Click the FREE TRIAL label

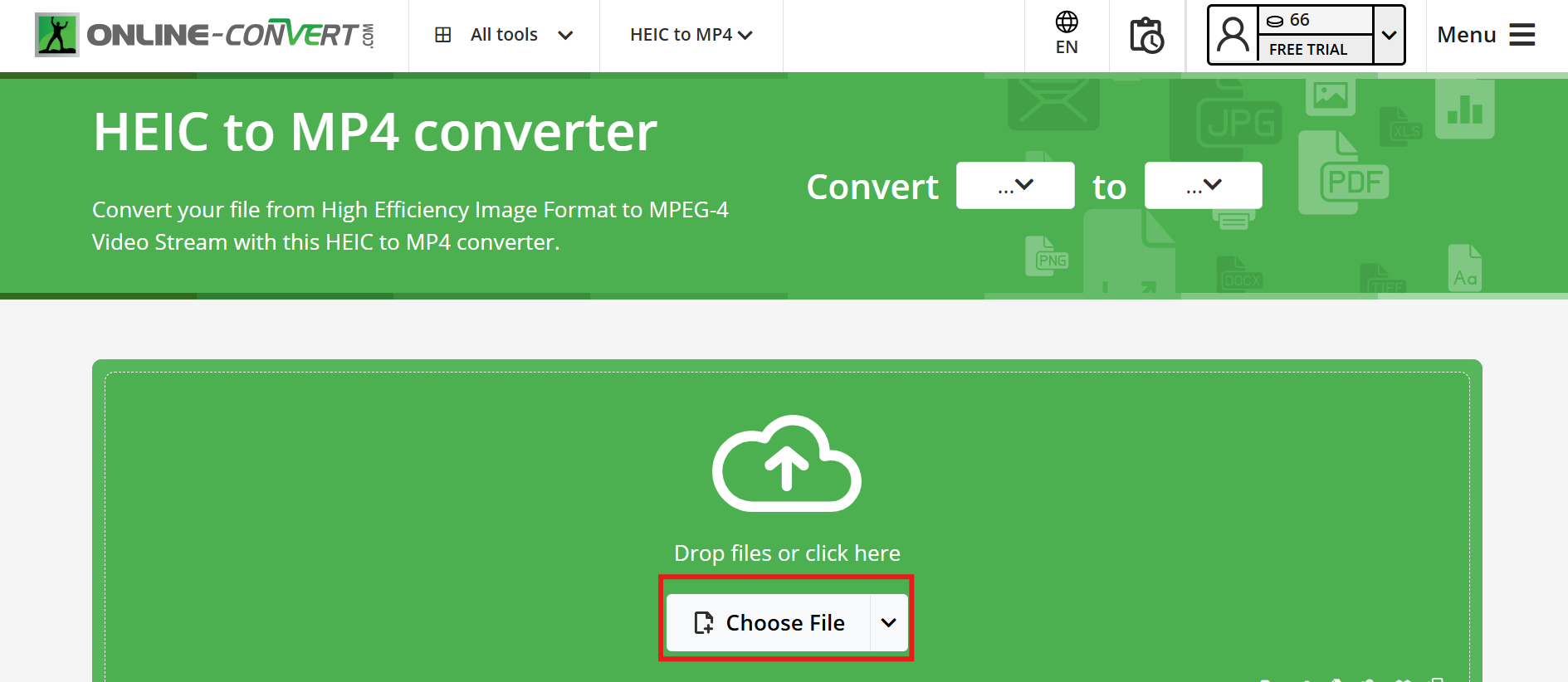click(1308, 50)
